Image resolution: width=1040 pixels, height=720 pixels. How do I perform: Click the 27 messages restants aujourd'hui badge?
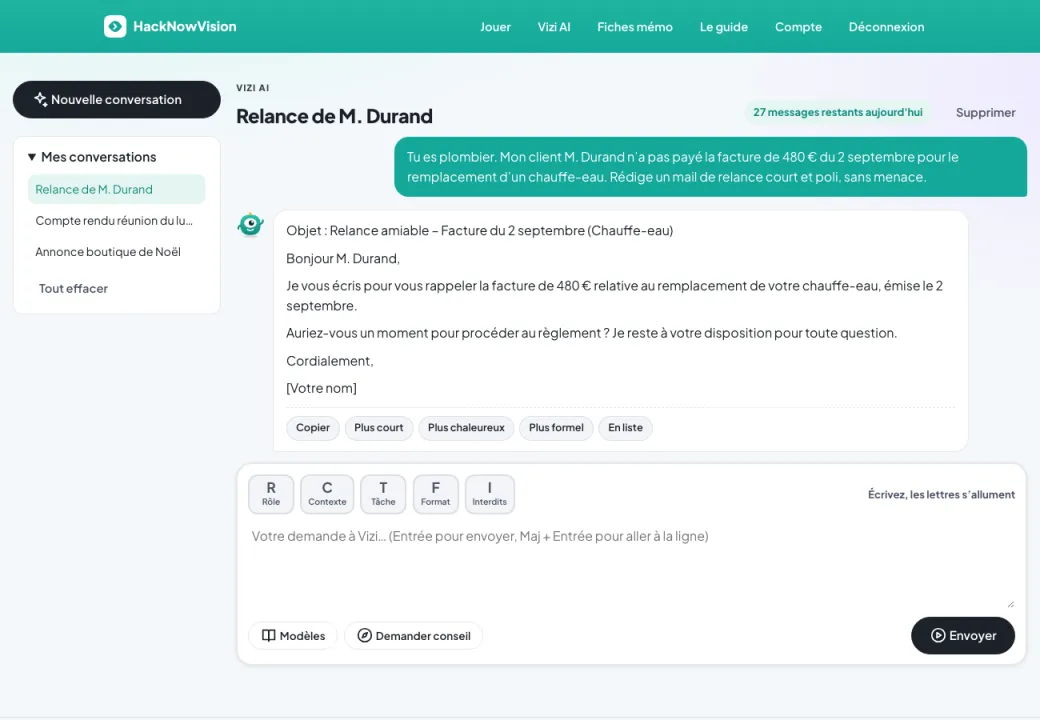pos(838,113)
